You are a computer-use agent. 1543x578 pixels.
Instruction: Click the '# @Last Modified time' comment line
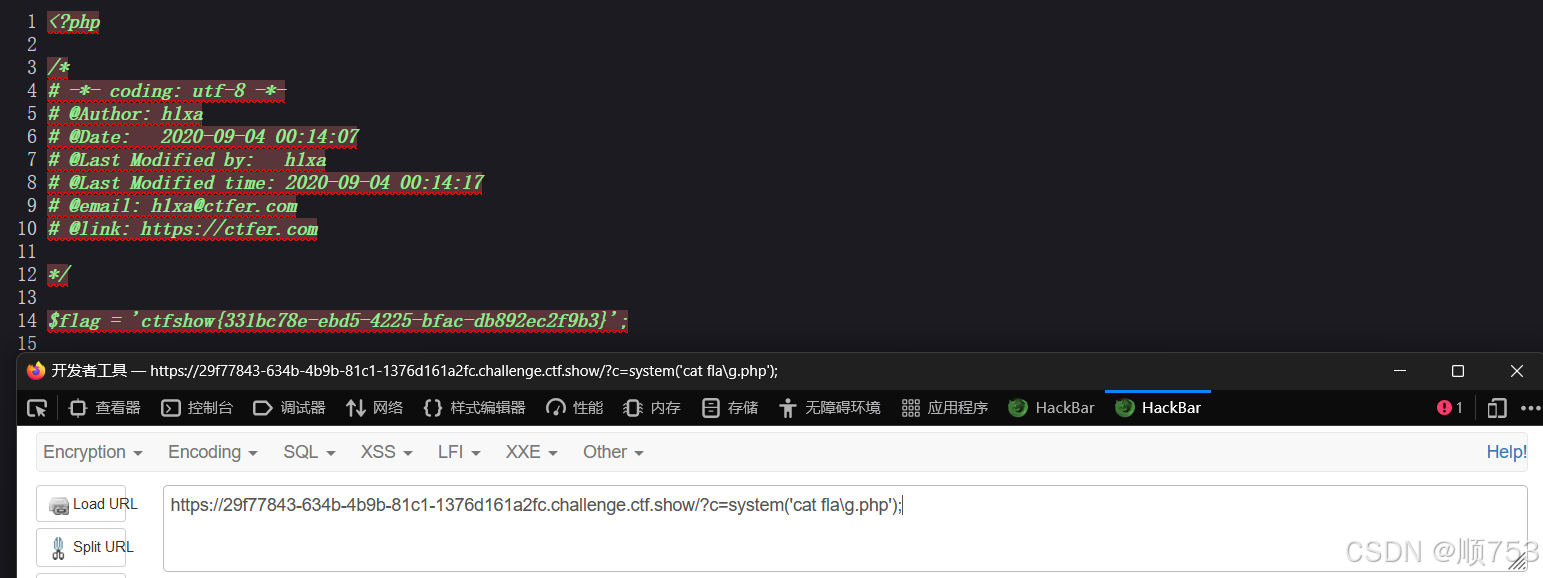pos(265,182)
